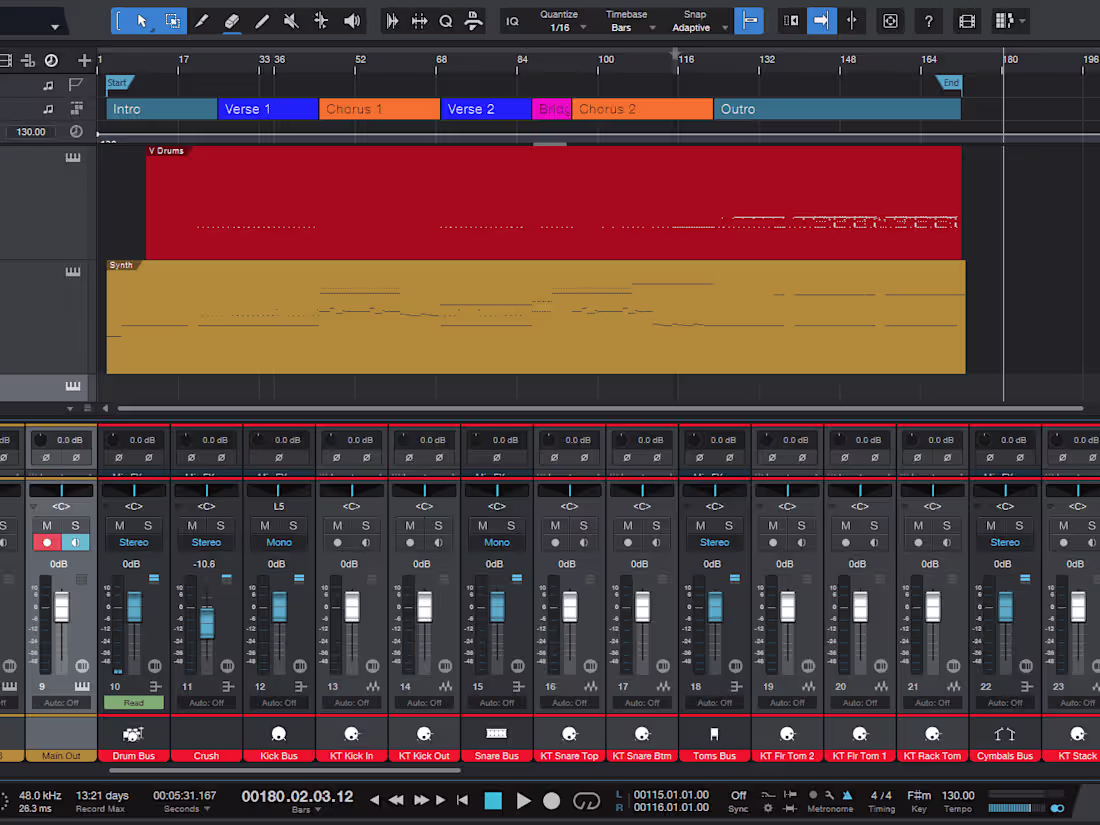Select the Arrow tool

pyautogui.click(x=142, y=21)
